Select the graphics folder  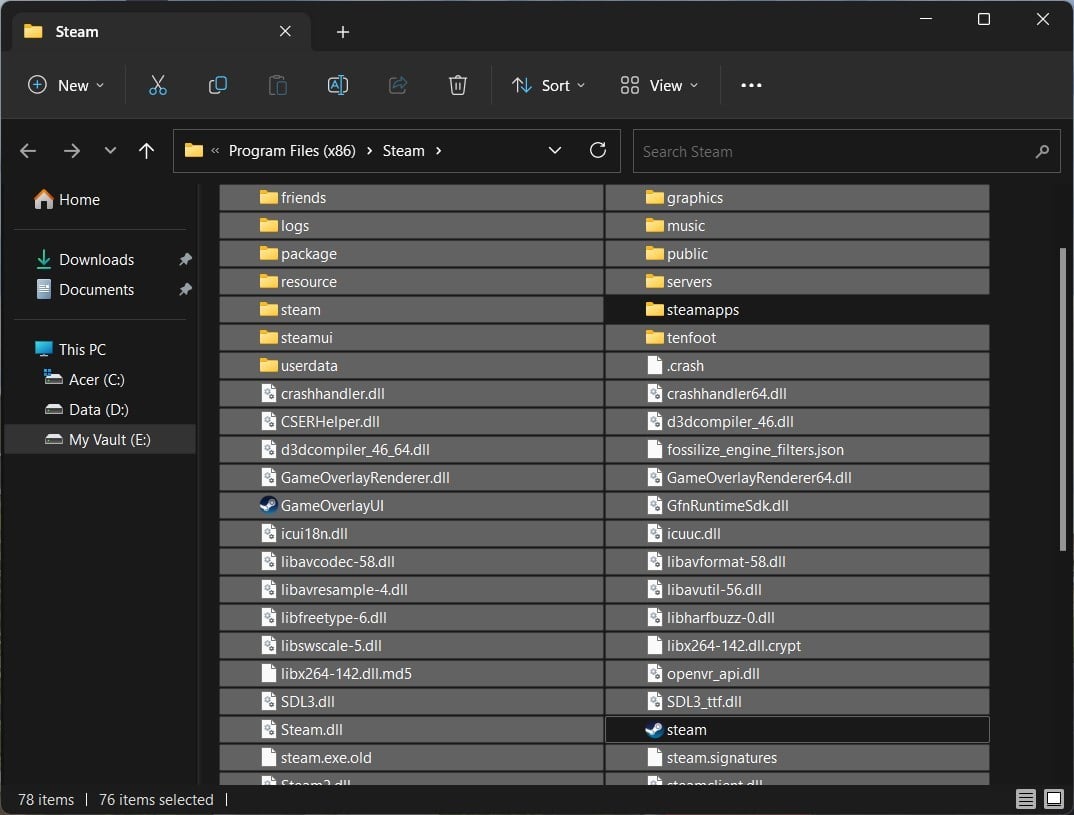tap(797, 197)
